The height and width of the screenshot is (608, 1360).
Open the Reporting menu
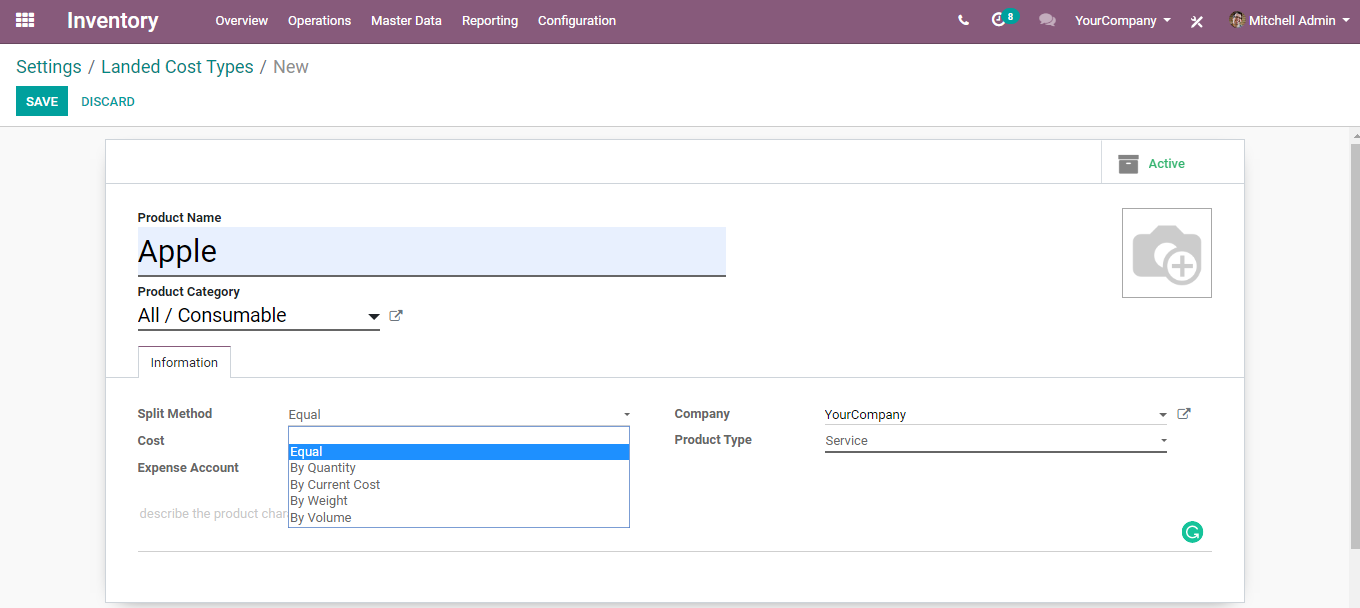tap(490, 20)
